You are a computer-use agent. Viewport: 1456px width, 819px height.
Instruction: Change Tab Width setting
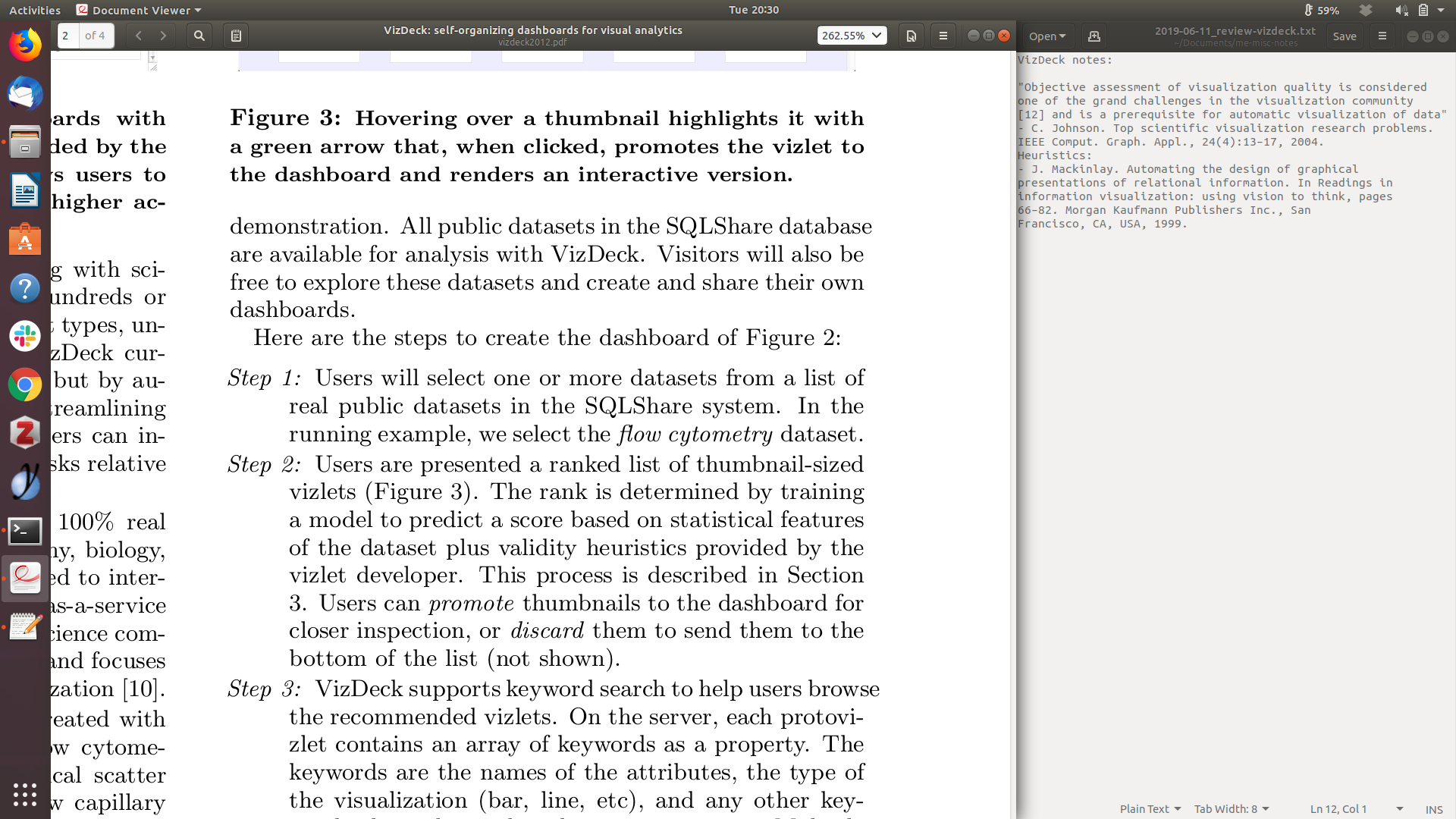pos(1231,809)
